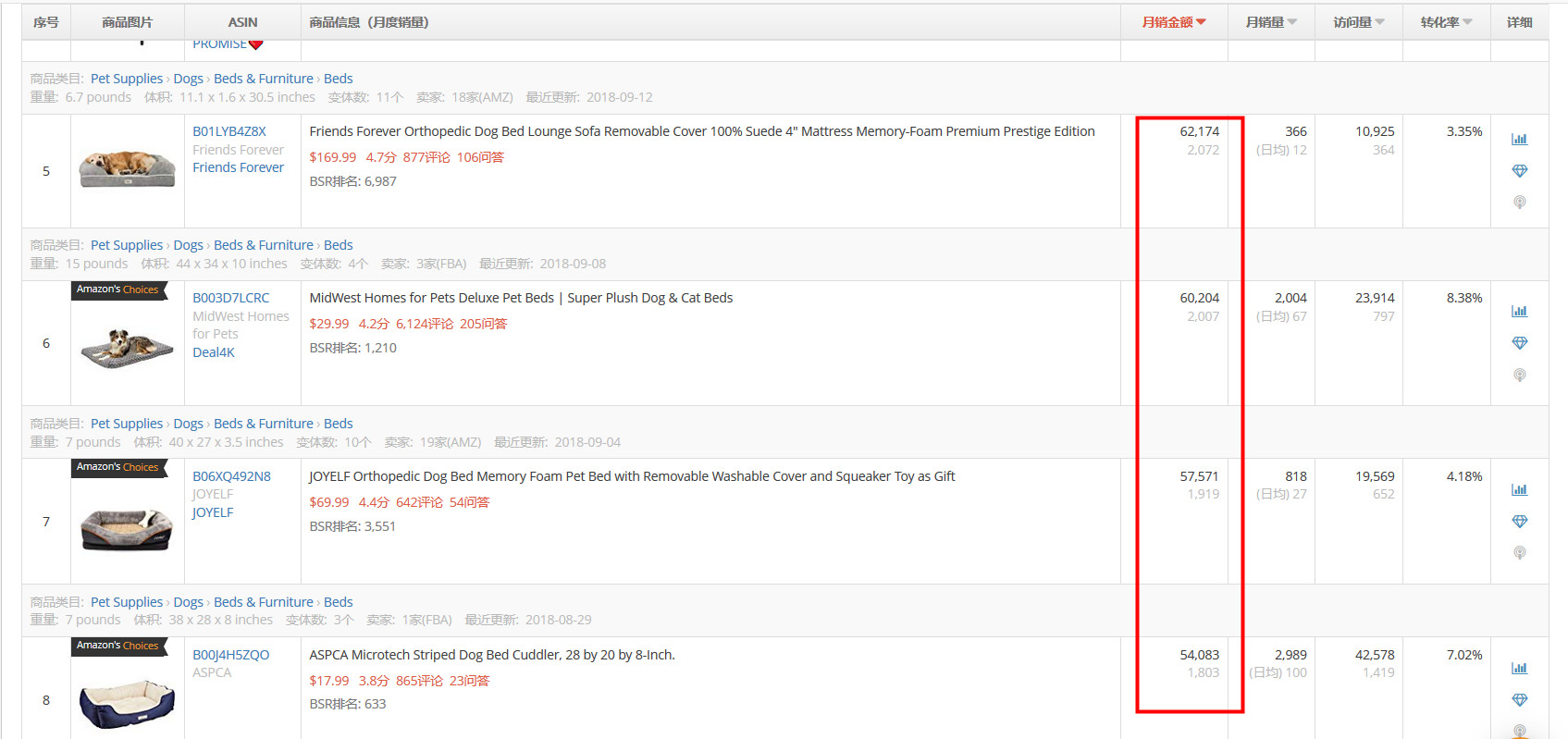
Task: Select visits value 42,578
Action: [1375, 655]
